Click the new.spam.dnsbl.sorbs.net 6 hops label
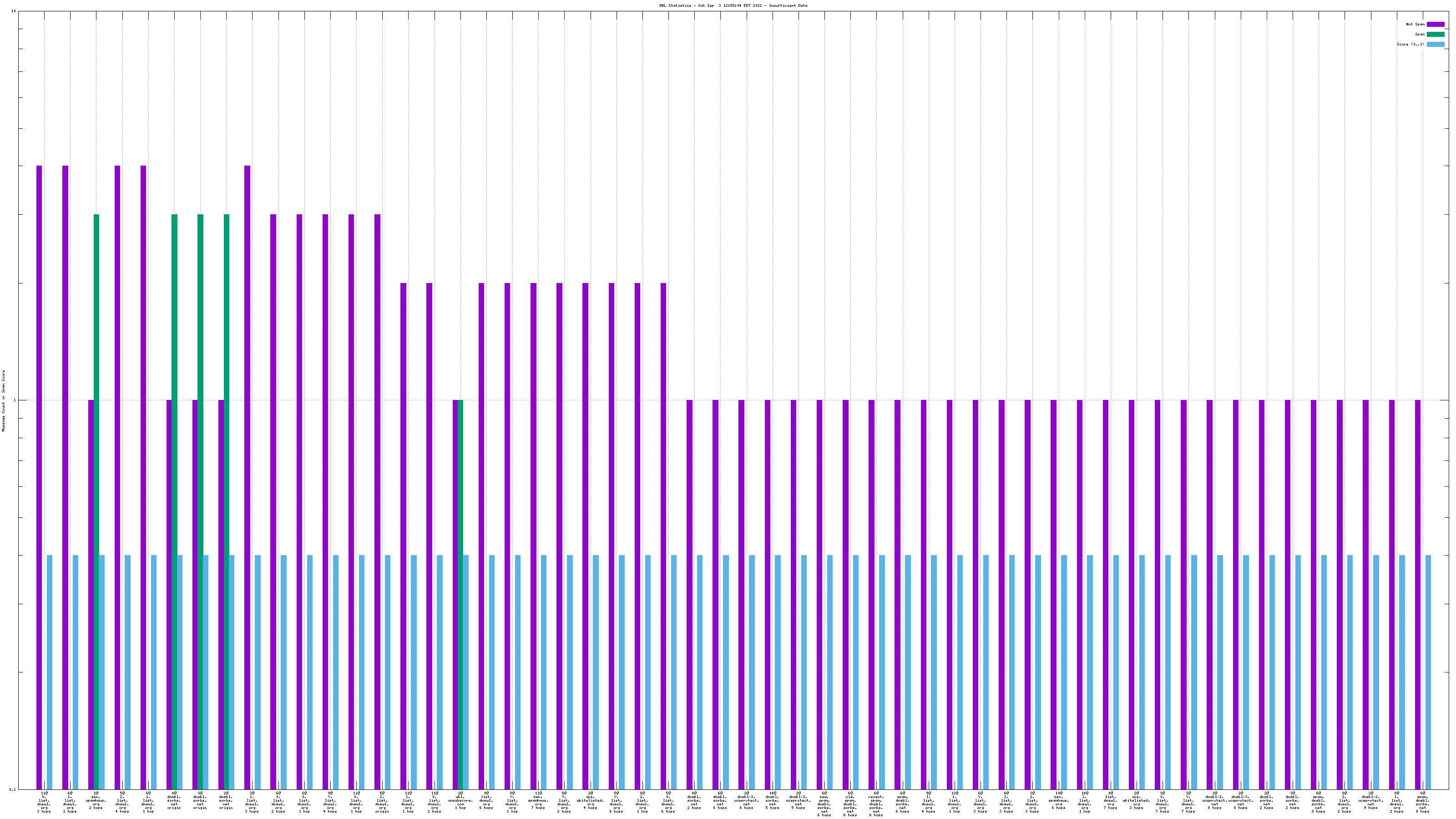The width and height of the screenshot is (1456, 819). point(824,804)
